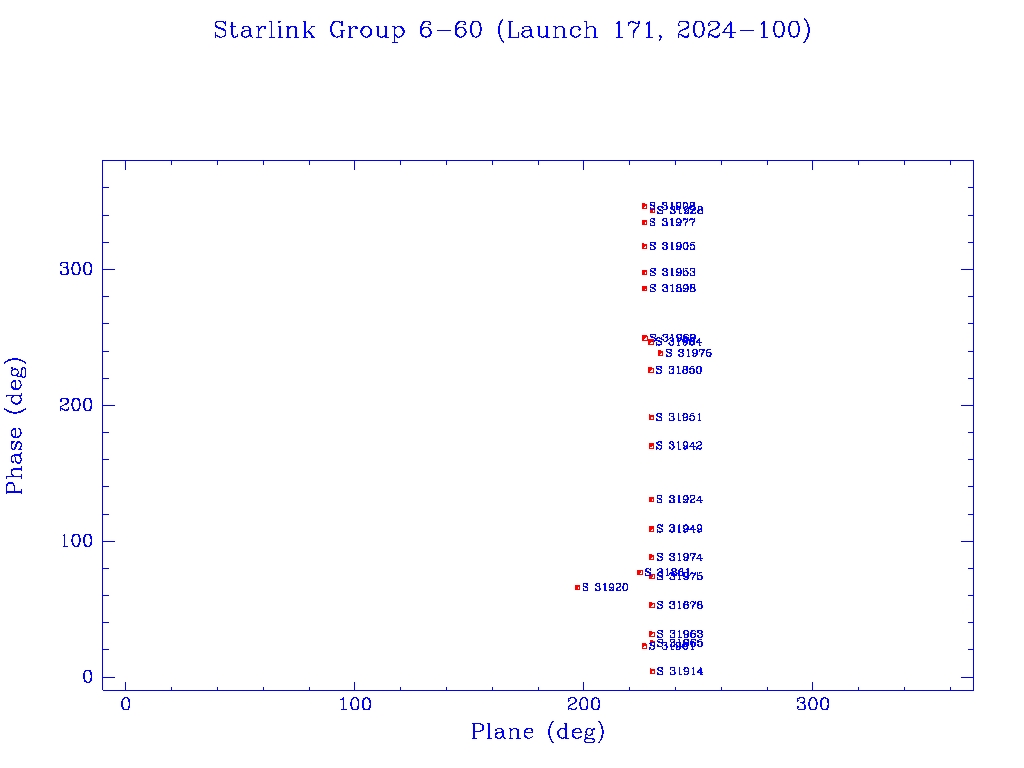Click the S 31949 satellite label
1024x768 pixels.
tap(679, 529)
